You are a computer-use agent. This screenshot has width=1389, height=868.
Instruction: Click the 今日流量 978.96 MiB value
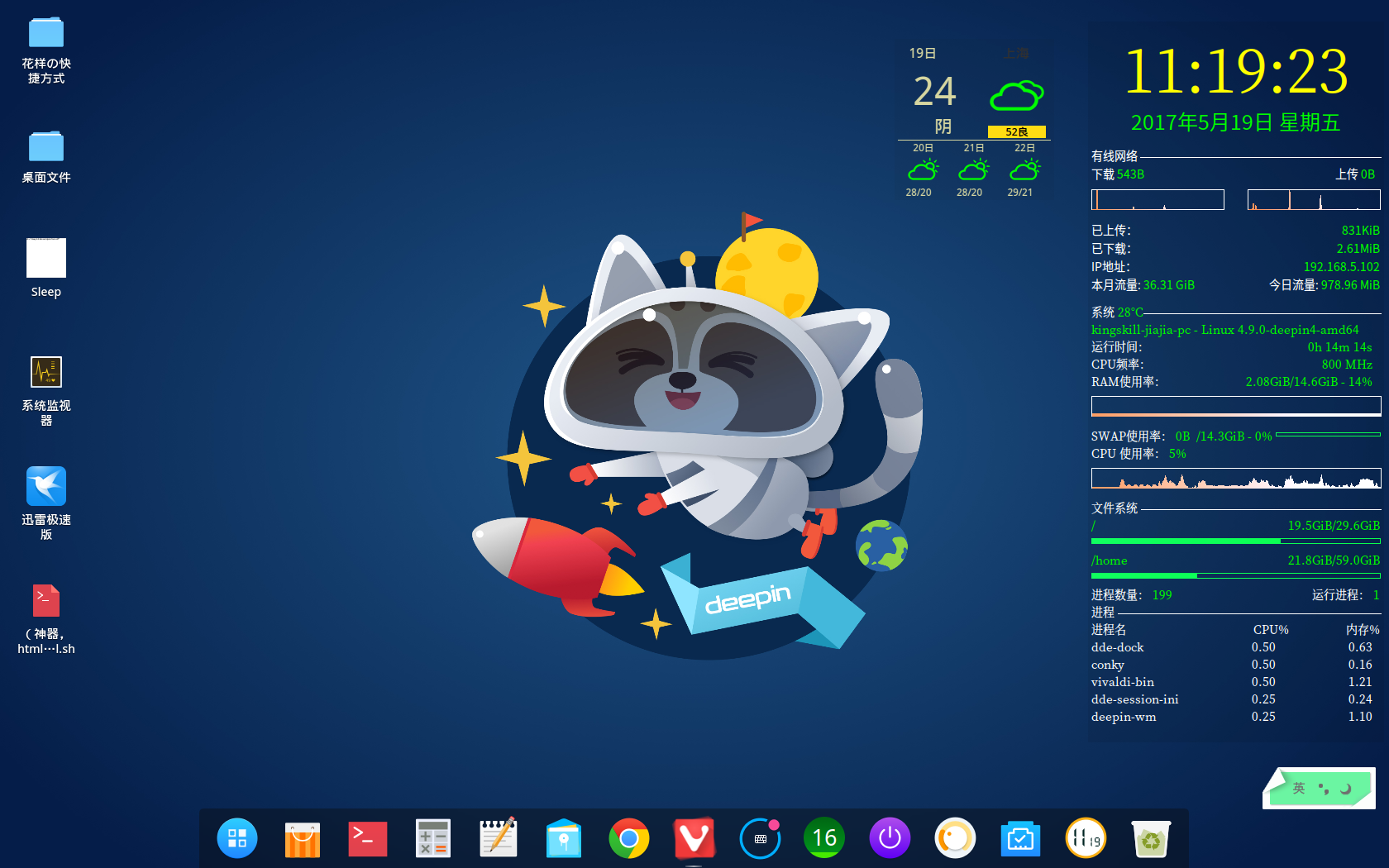(1350, 285)
